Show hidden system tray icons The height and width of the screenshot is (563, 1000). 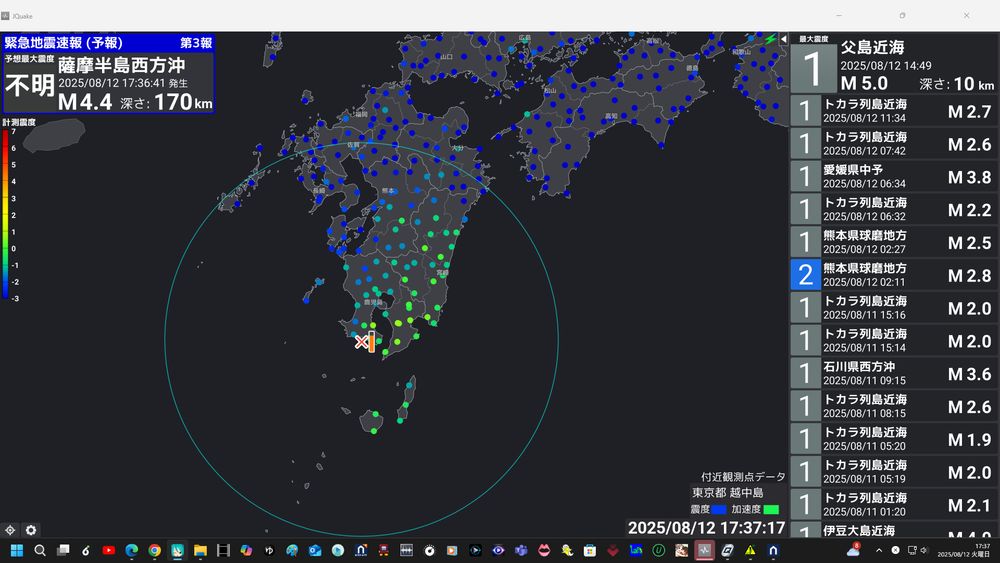pos(879,550)
